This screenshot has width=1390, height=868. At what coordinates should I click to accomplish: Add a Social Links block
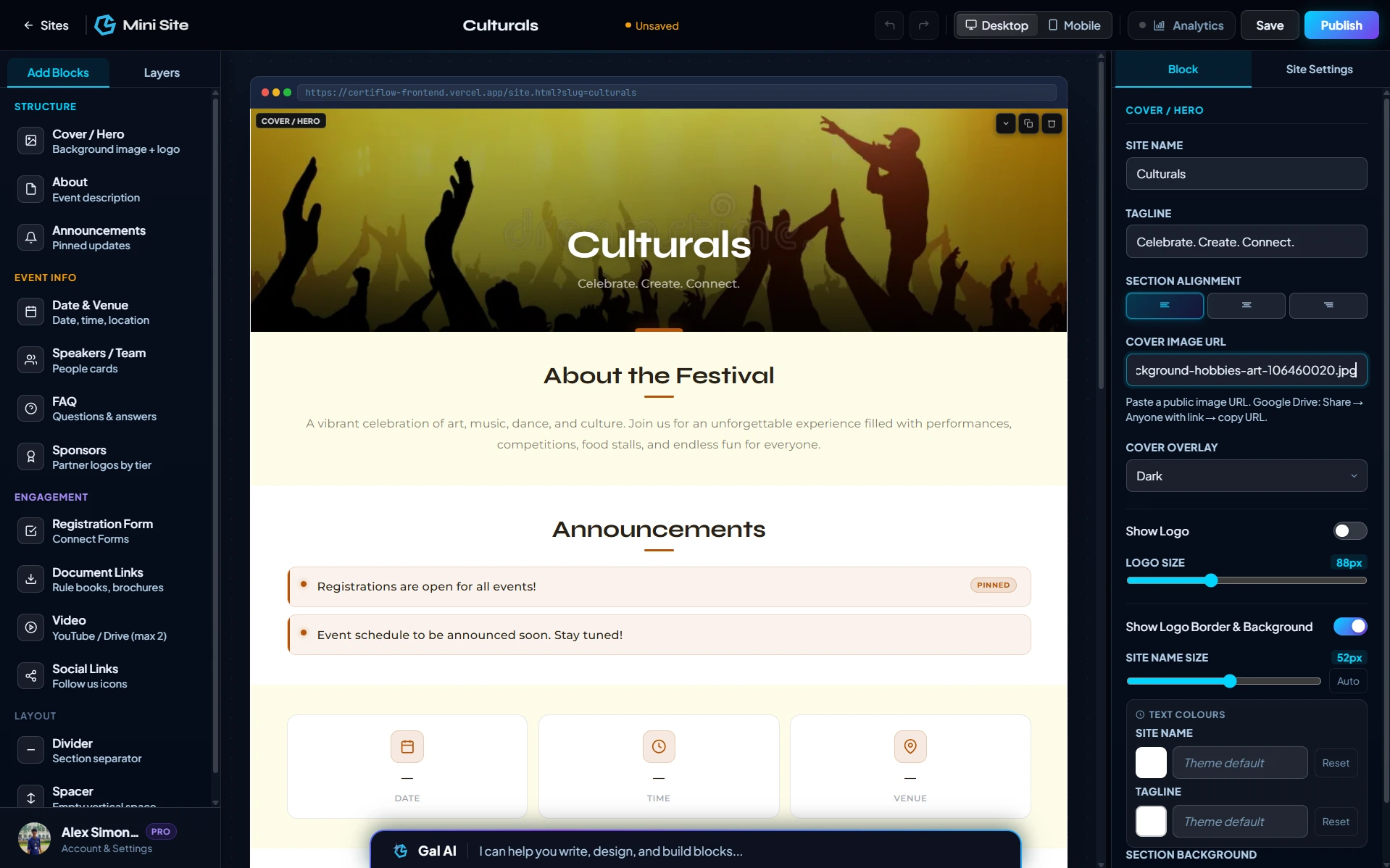coord(109,676)
